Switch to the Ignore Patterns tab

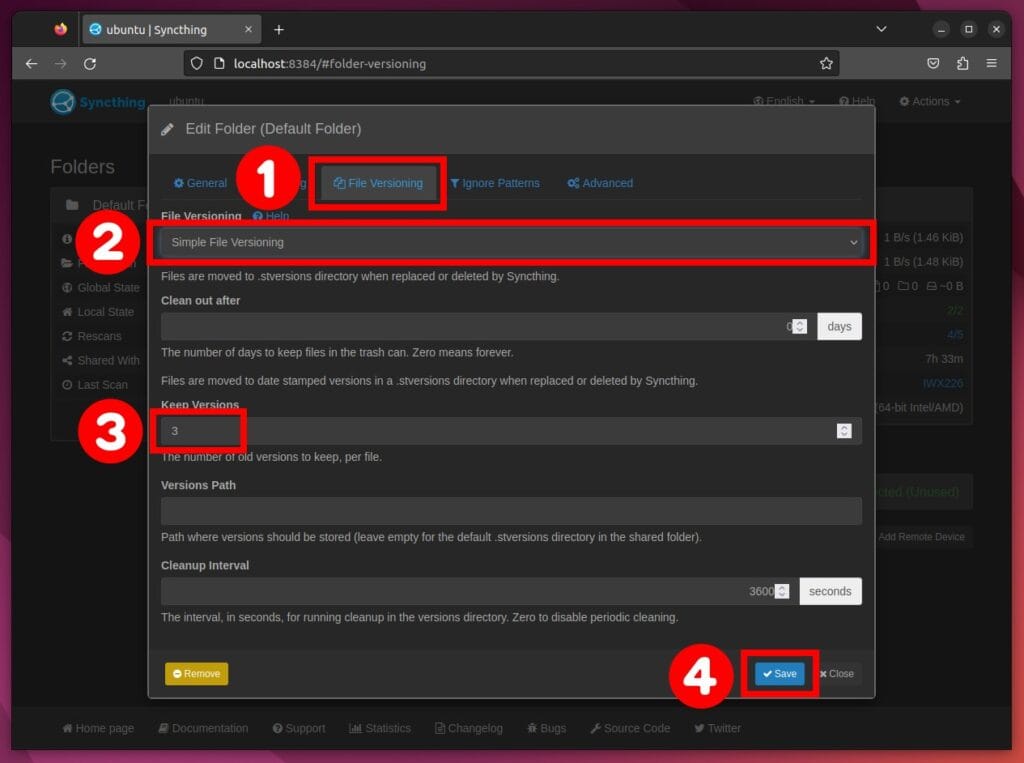[x=495, y=183]
